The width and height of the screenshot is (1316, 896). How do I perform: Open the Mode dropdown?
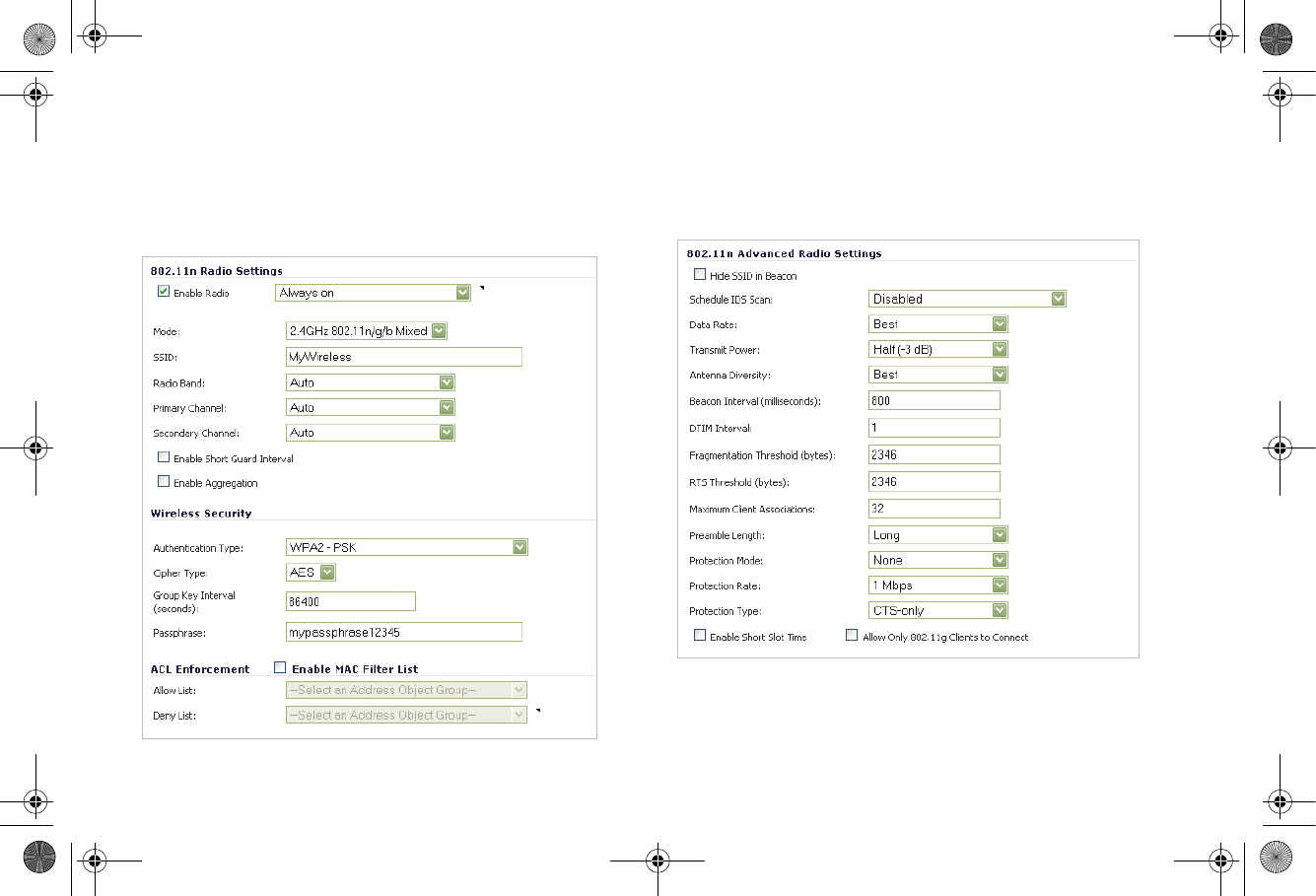point(367,331)
